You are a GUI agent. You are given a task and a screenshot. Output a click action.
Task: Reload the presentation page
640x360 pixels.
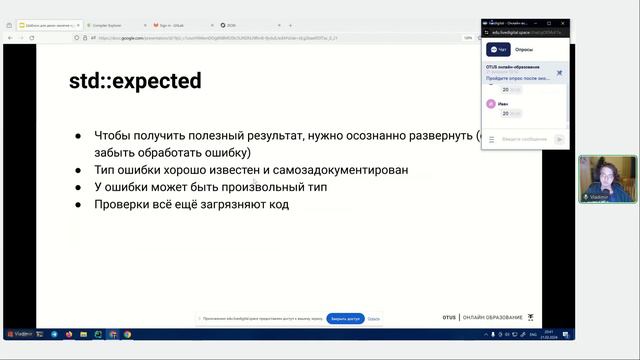click(32, 38)
